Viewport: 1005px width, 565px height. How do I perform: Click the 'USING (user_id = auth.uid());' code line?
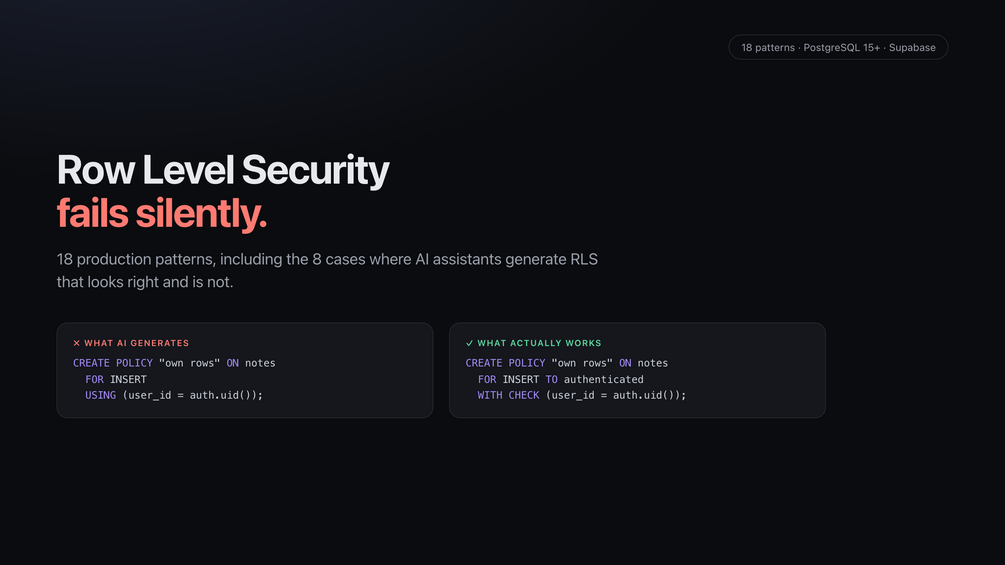coord(174,395)
